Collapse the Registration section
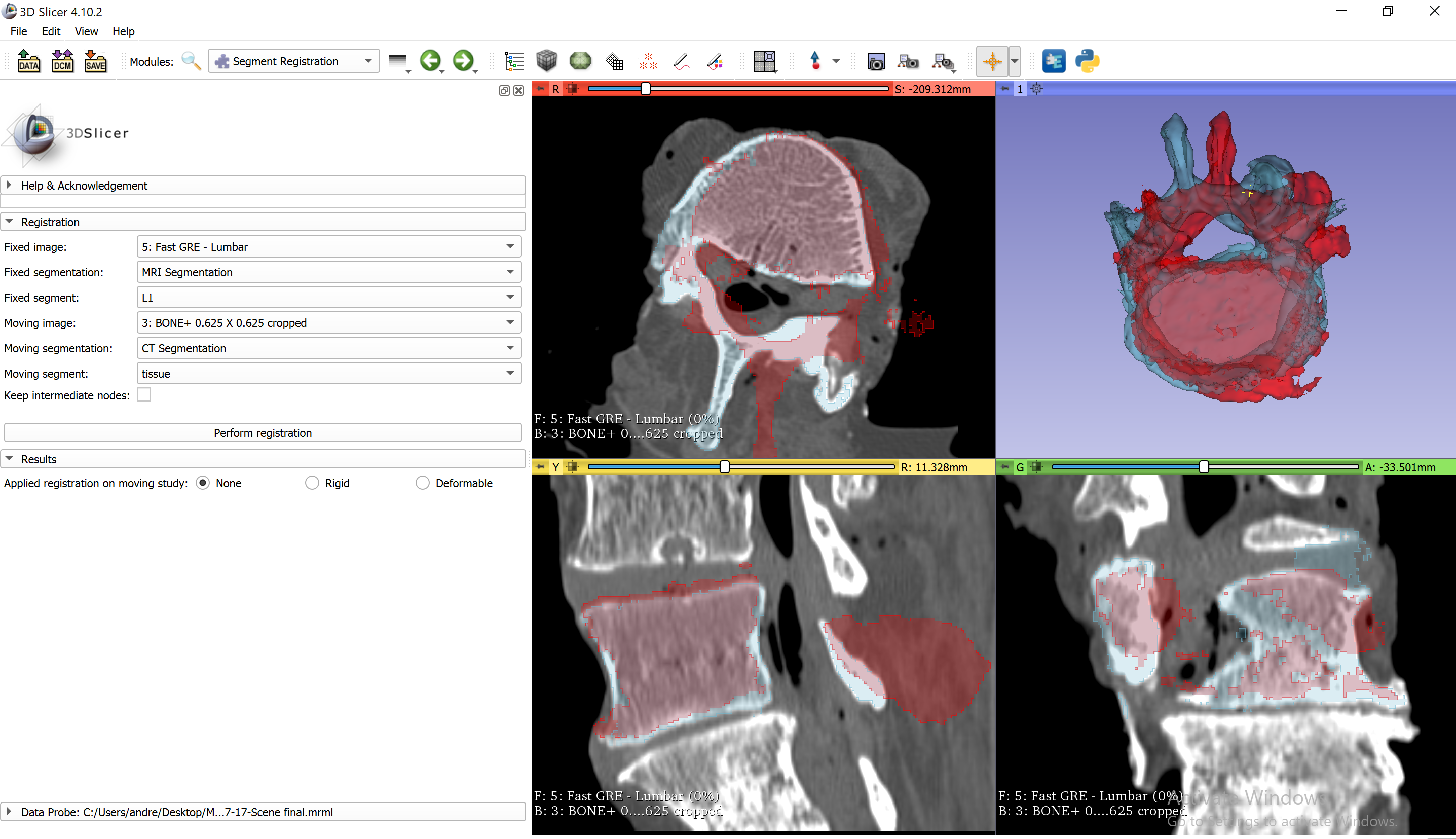The width and height of the screenshot is (1456, 839). [x=9, y=221]
